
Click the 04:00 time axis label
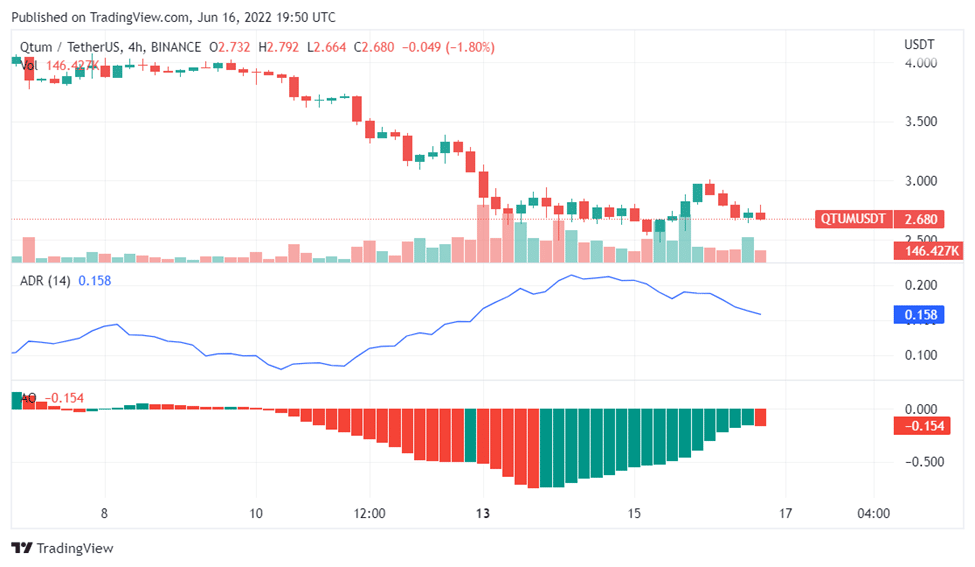tap(873, 514)
